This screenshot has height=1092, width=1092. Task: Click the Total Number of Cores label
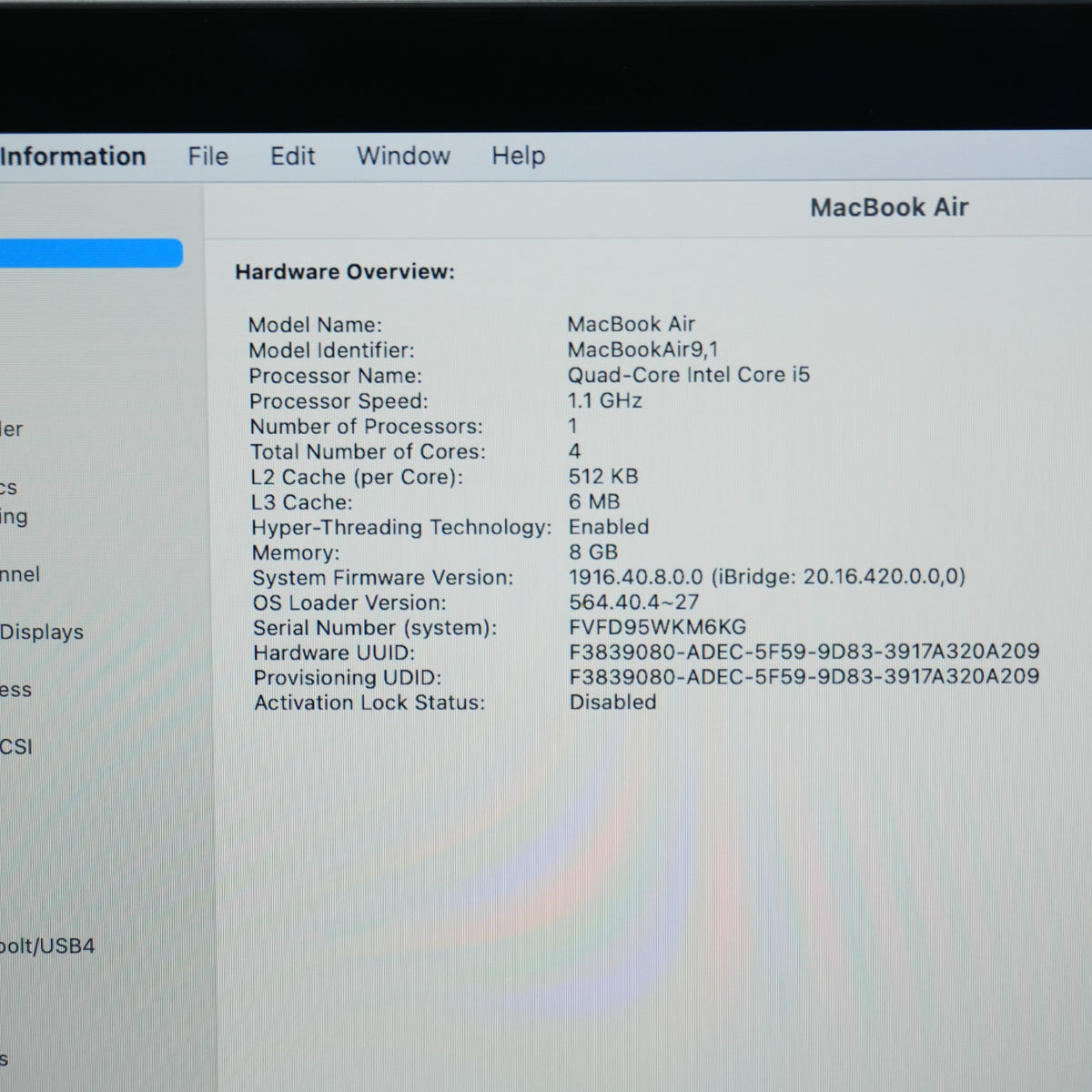click(369, 451)
